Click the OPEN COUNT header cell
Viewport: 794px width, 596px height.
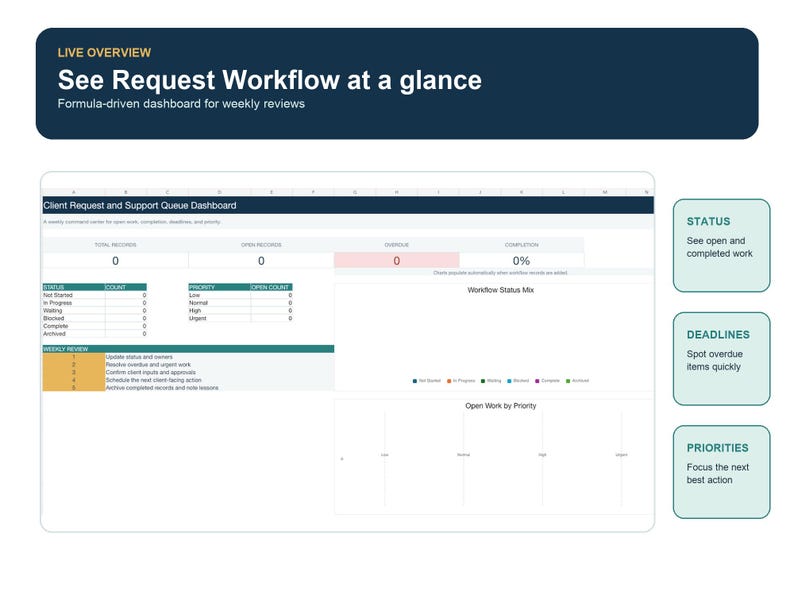pyautogui.click(x=271, y=287)
